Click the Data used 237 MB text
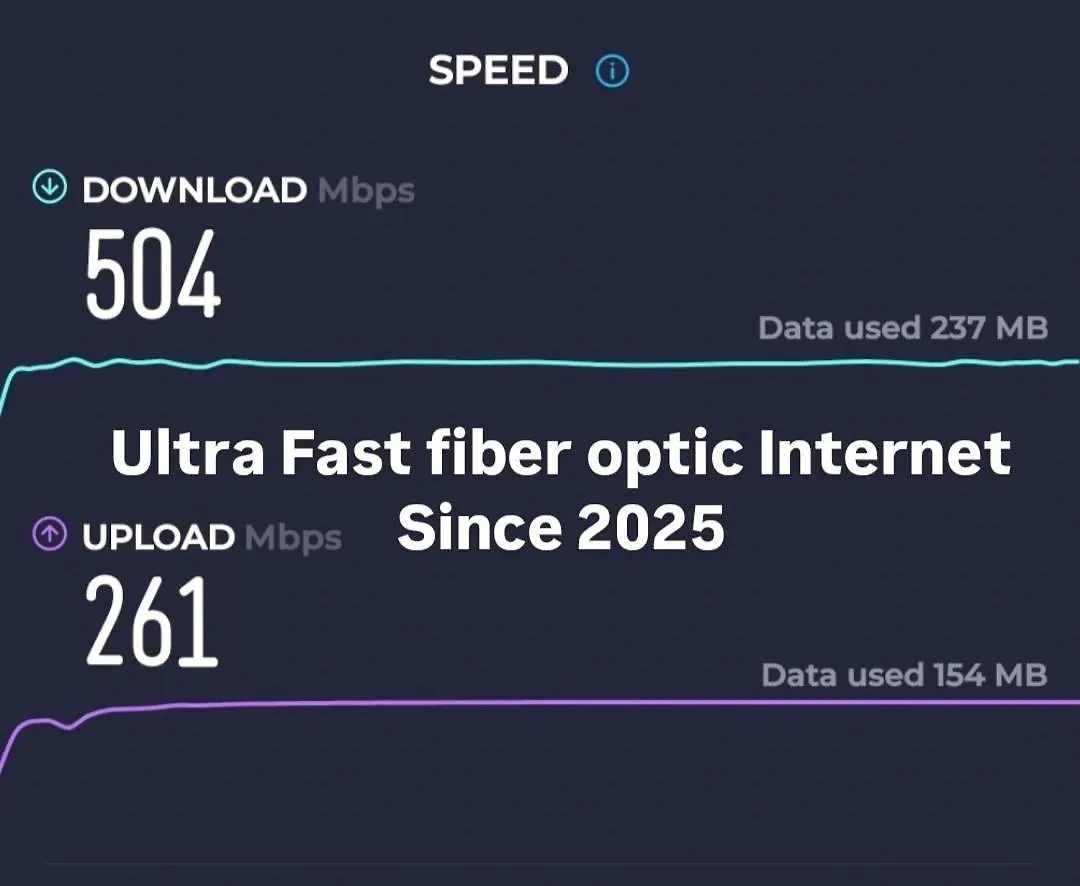Viewport: 1080px width, 886px height. click(x=903, y=328)
